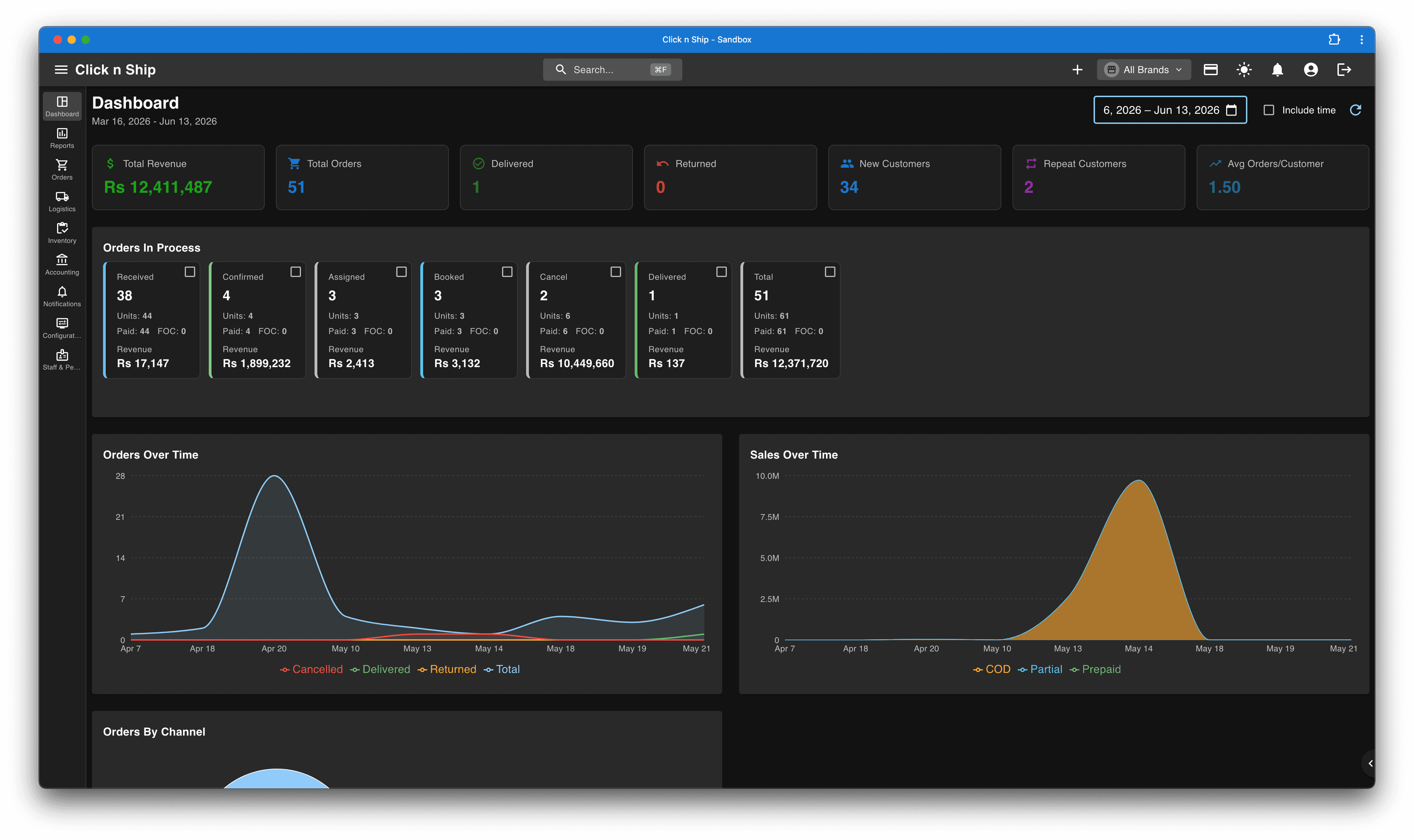Screen dimensions: 1414x840
Task: Click the COD legend color marker
Action: pyautogui.click(x=978, y=669)
